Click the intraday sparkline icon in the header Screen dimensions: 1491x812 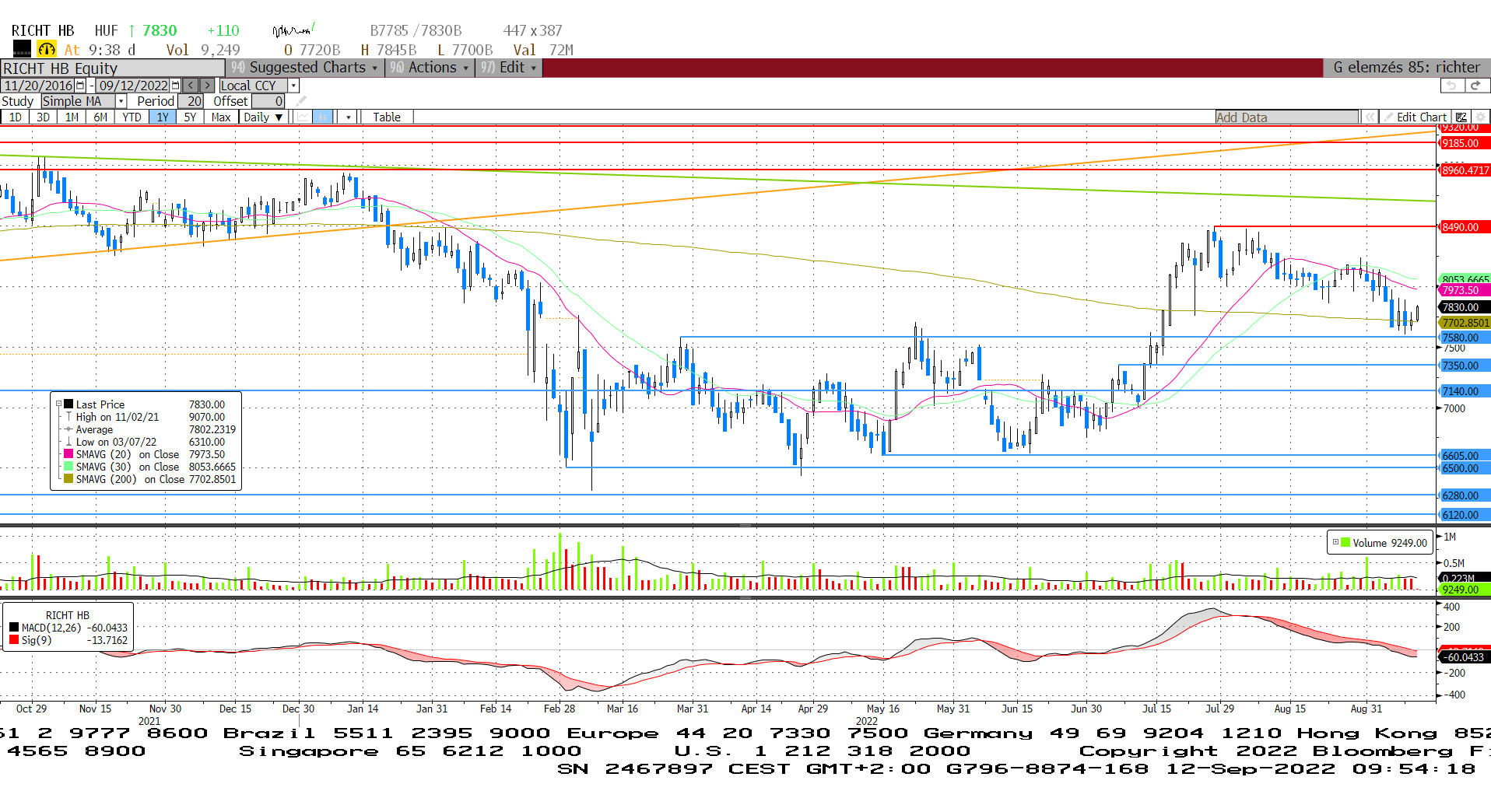click(x=294, y=30)
